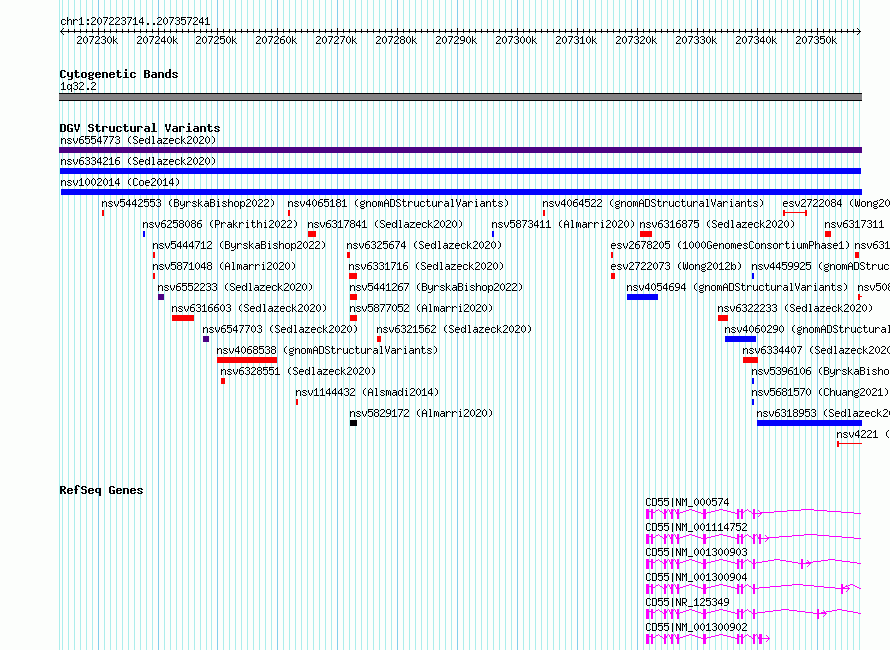This screenshot has height=650, width=890.
Task: Open variant nsv6334407 label
Action: point(816,350)
